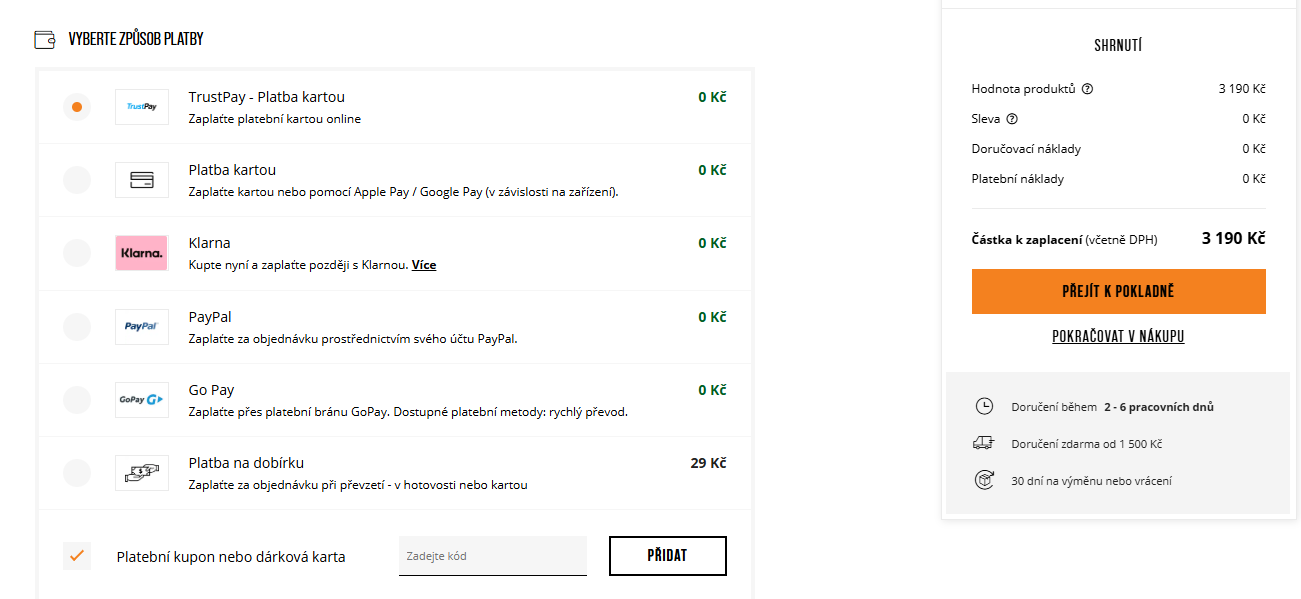Screen dimensions: 1301x599
Task: Choose the Go Pay radio button
Action: 77,400
